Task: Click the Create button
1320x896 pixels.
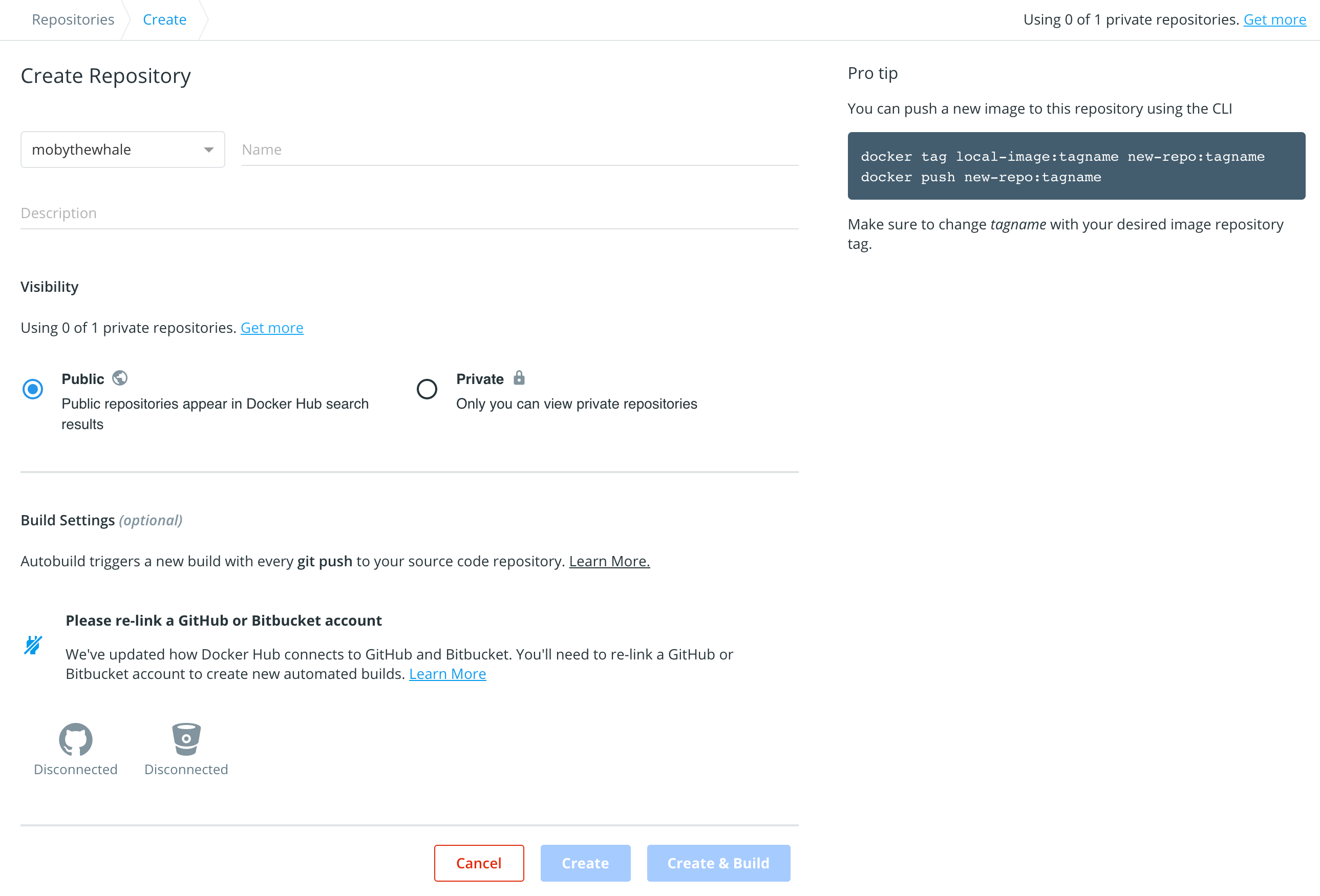Action: 584,863
